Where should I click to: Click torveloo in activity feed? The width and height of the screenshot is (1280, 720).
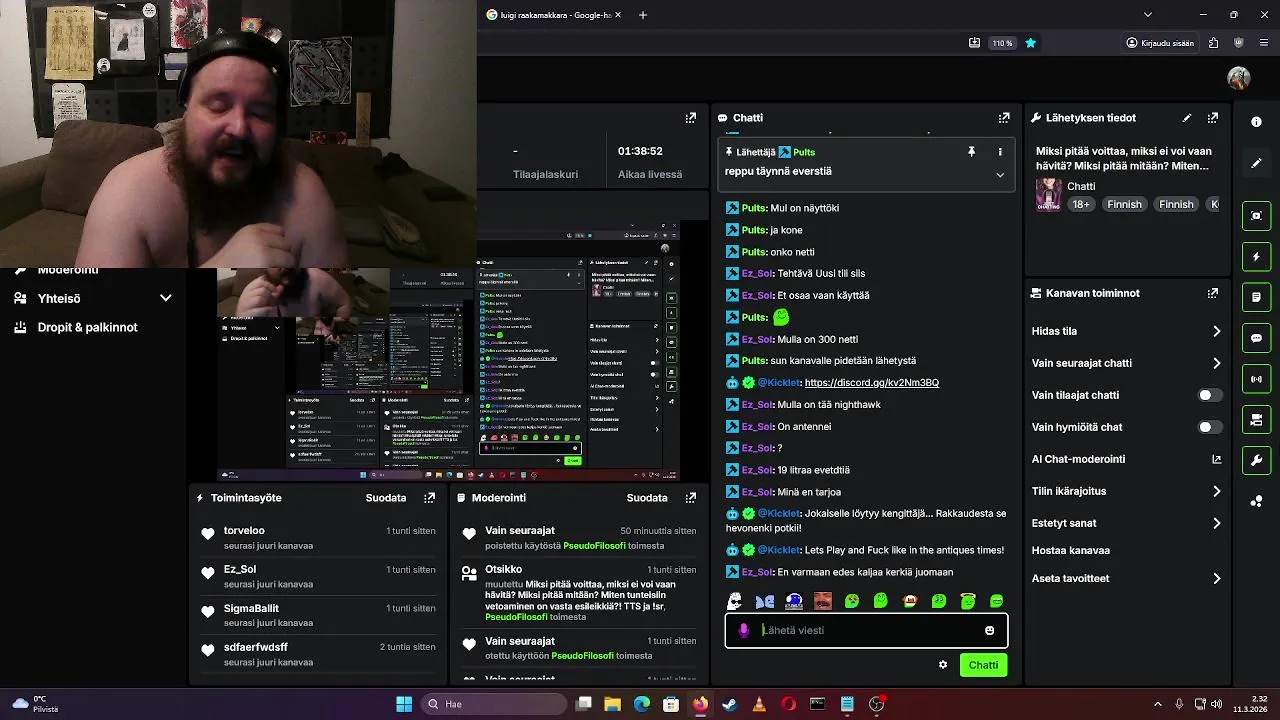(244, 531)
